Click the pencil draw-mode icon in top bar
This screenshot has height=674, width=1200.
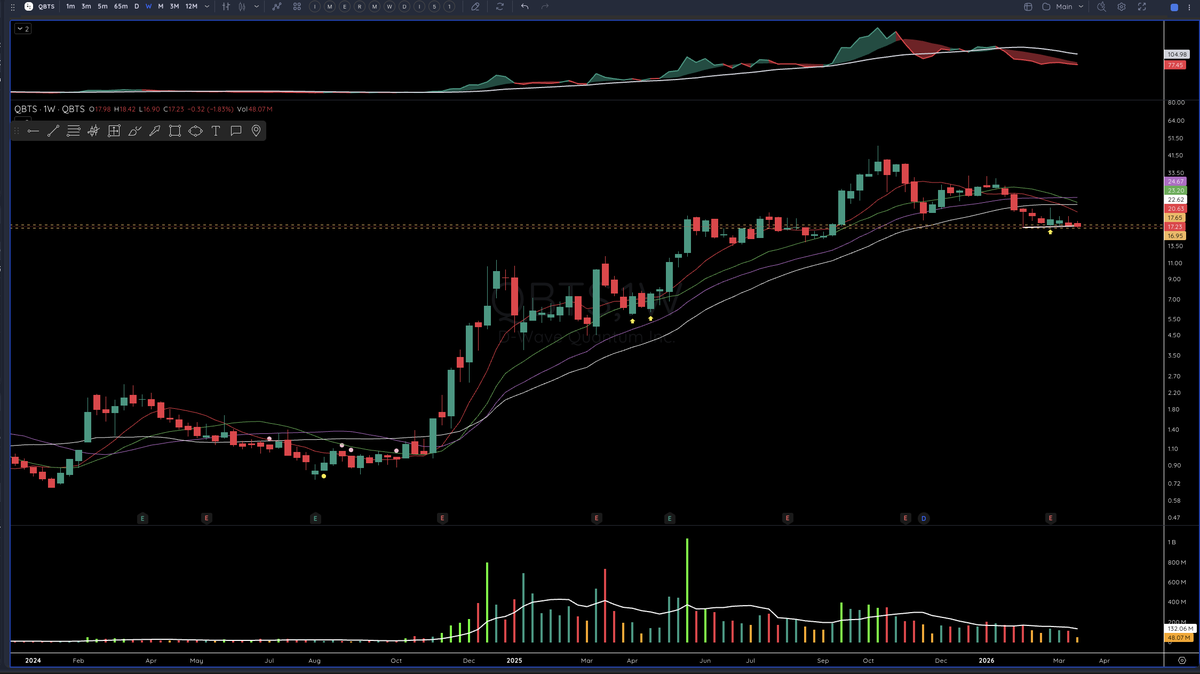(474, 7)
